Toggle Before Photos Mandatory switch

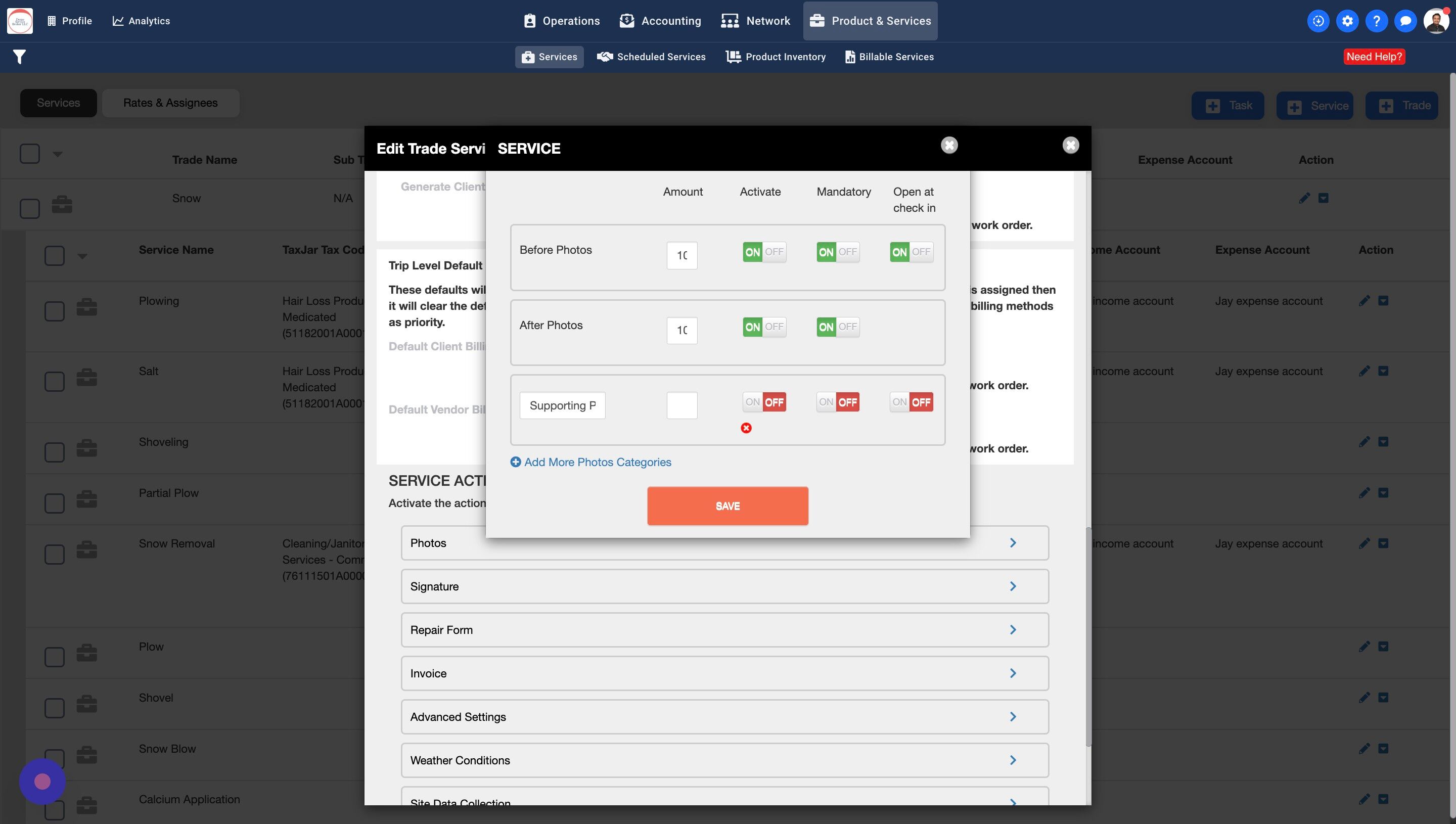point(838,252)
